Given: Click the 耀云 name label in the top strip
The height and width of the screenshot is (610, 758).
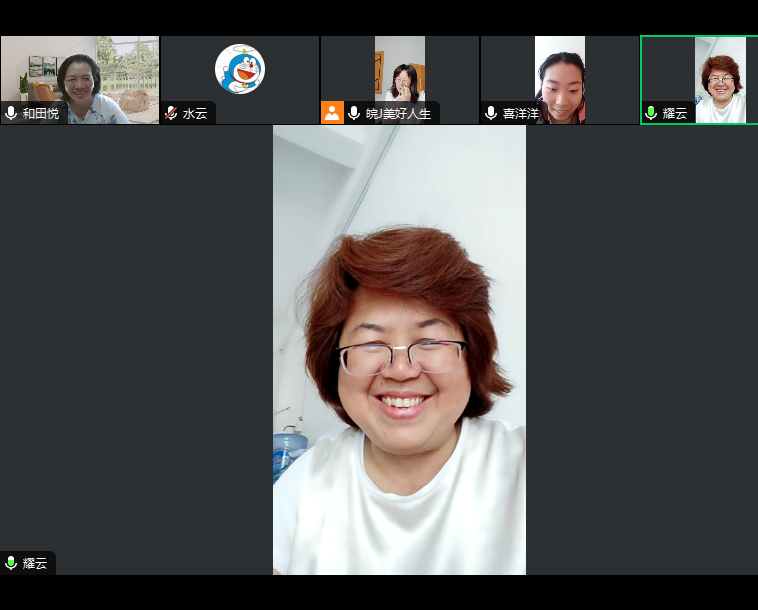Looking at the screenshot, I should (x=675, y=114).
